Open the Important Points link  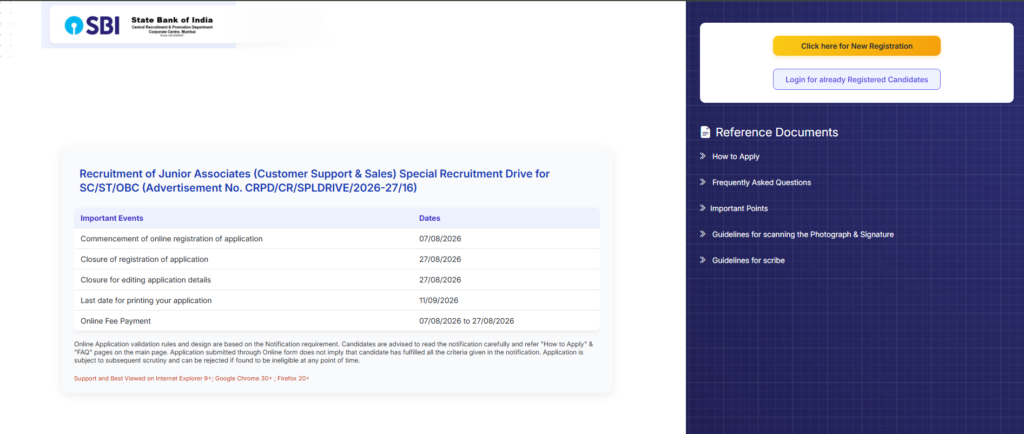739,208
